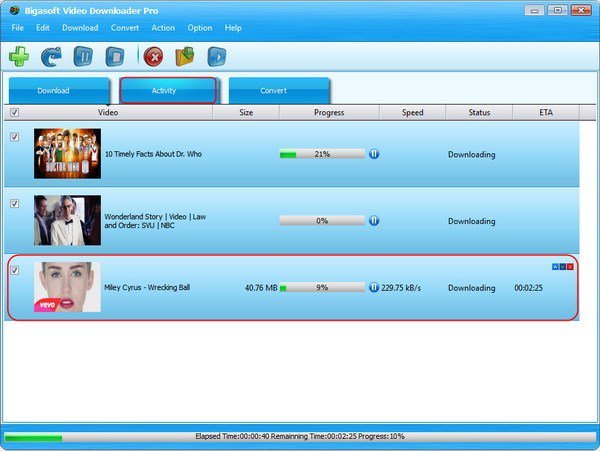Sort by the Speed column header
The width and height of the screenshot is (600, 451).
click(412, 112)
